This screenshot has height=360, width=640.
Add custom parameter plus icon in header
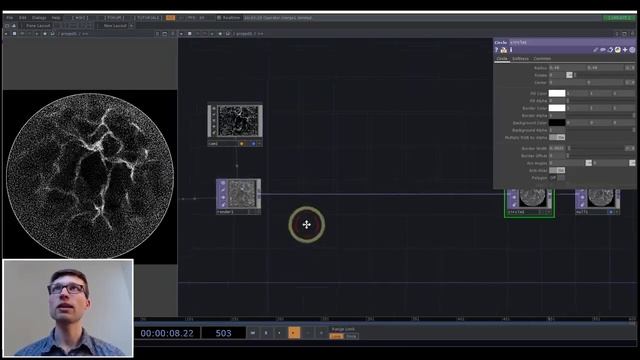coord(625,50)
